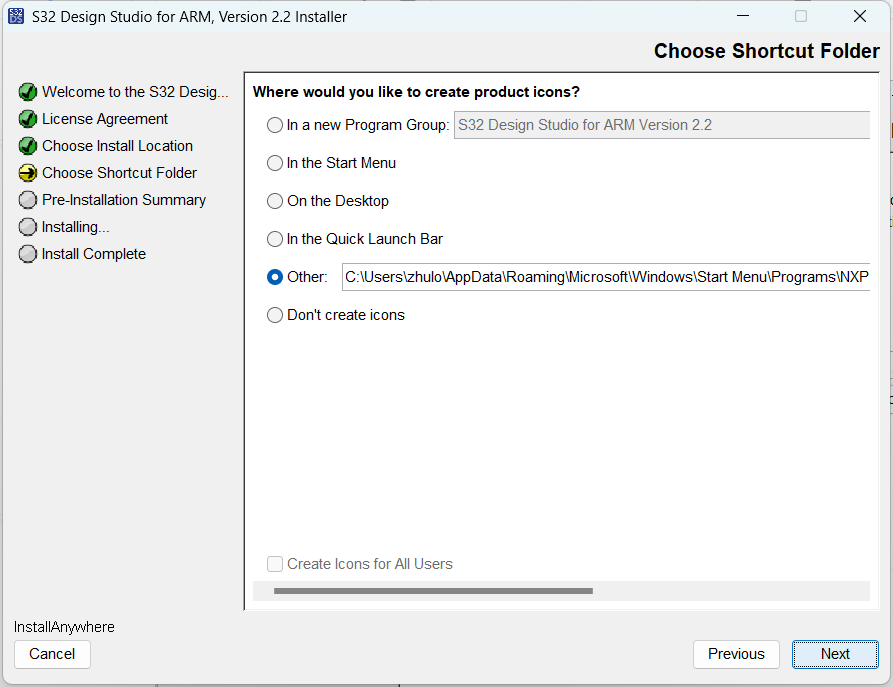Click the gray circle beside Install Complete
Viewport: 893px width, 687px height.
tap(28, 254)
